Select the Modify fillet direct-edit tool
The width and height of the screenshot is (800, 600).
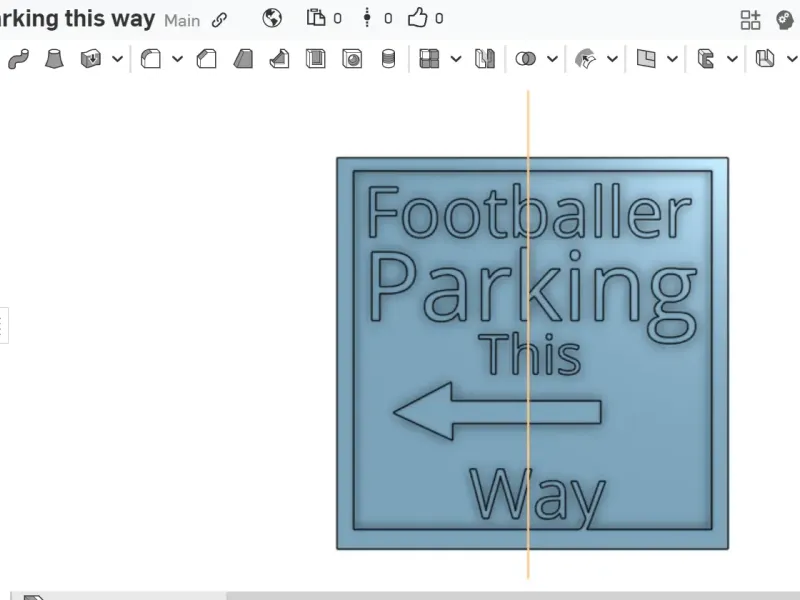[x=585, y=59]
